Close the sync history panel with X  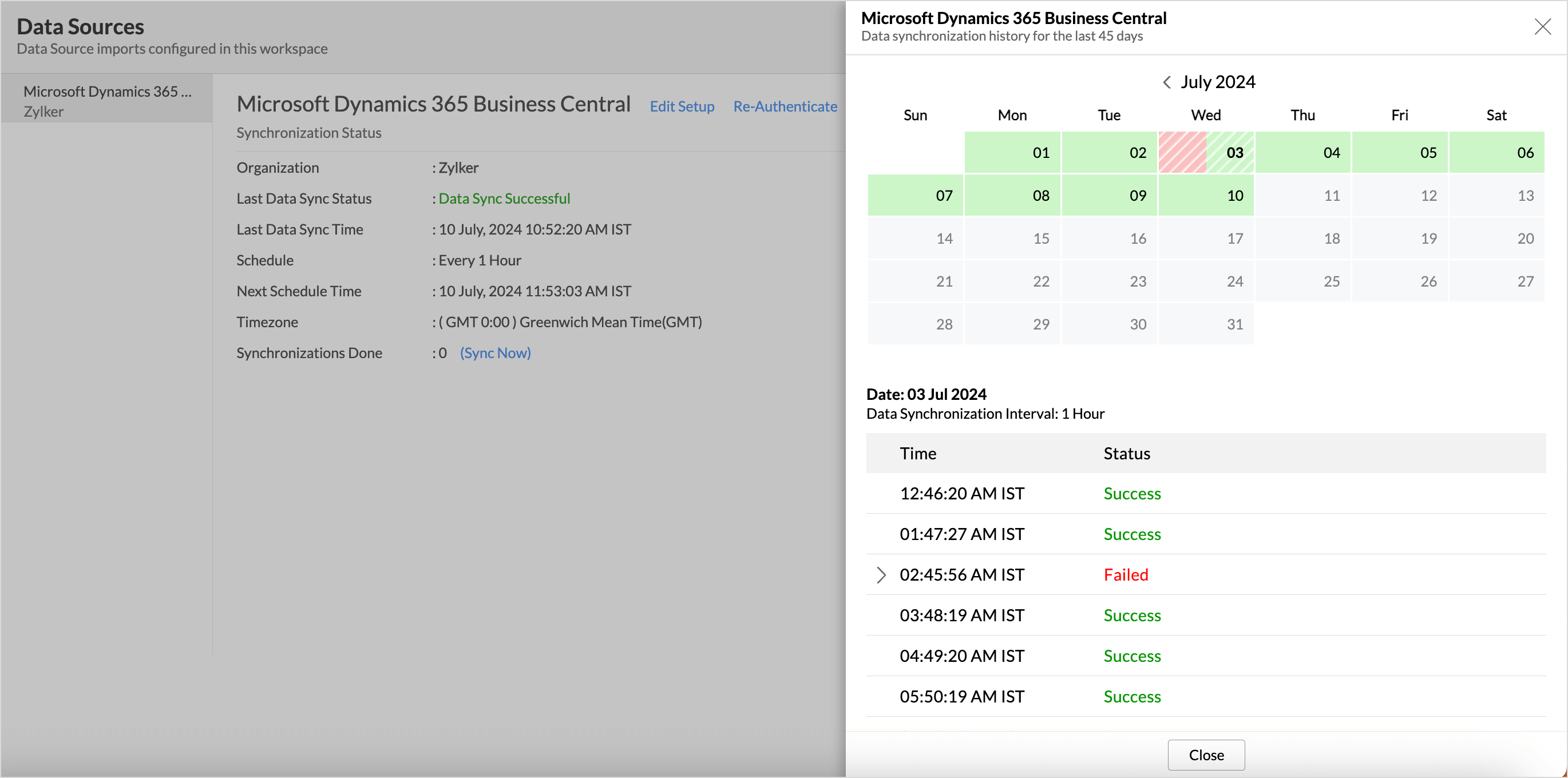[x=1542, y=27]
